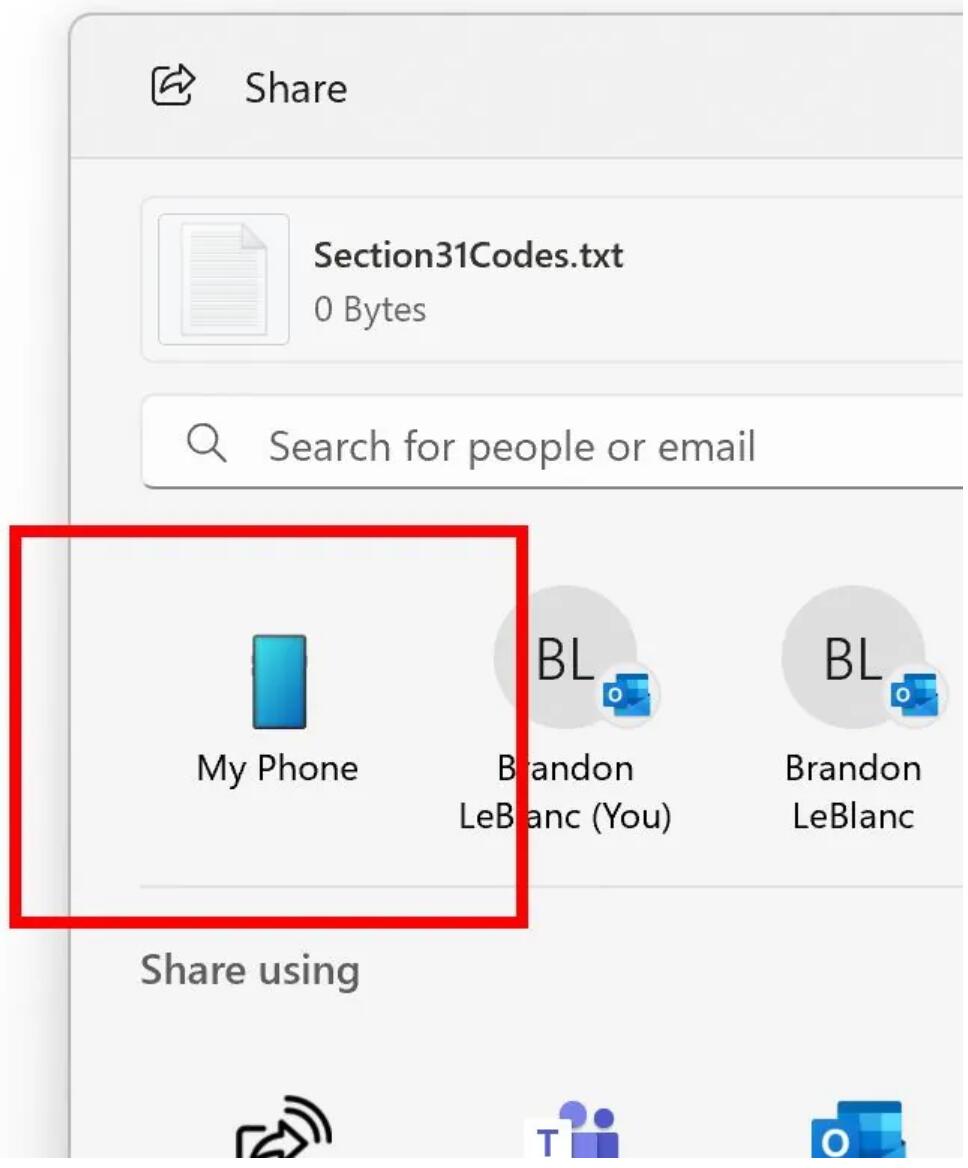This screenshot has width=968, height=1168.
Task: Select the My Phone device icon
Action: [x=279, y=681]
